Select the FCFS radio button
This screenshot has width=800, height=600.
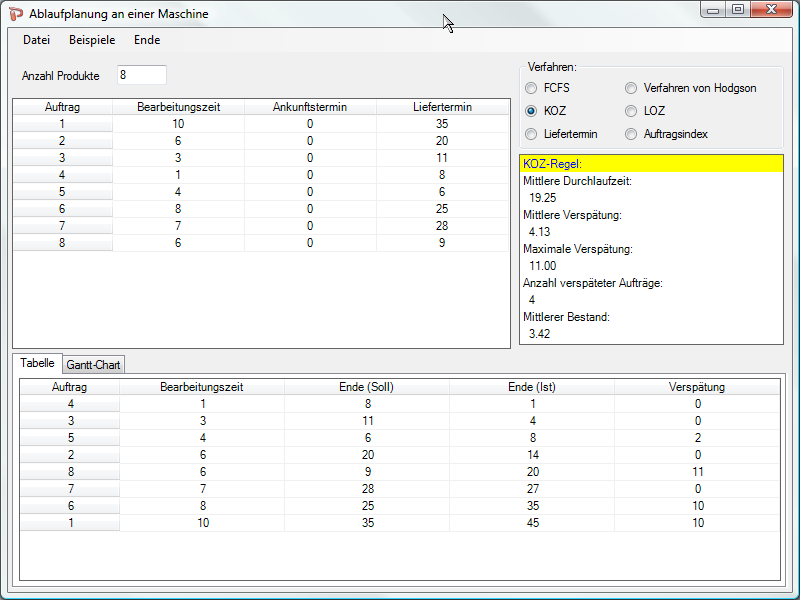point(531,88)
